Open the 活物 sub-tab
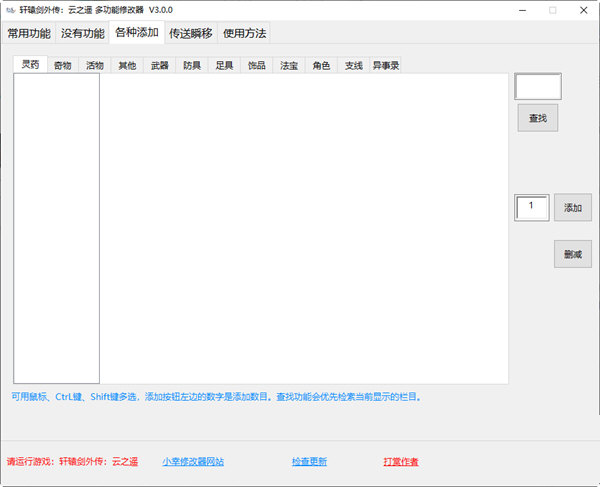Image resolution: width=600 pixels, height=487 pixels. [95, 65]
